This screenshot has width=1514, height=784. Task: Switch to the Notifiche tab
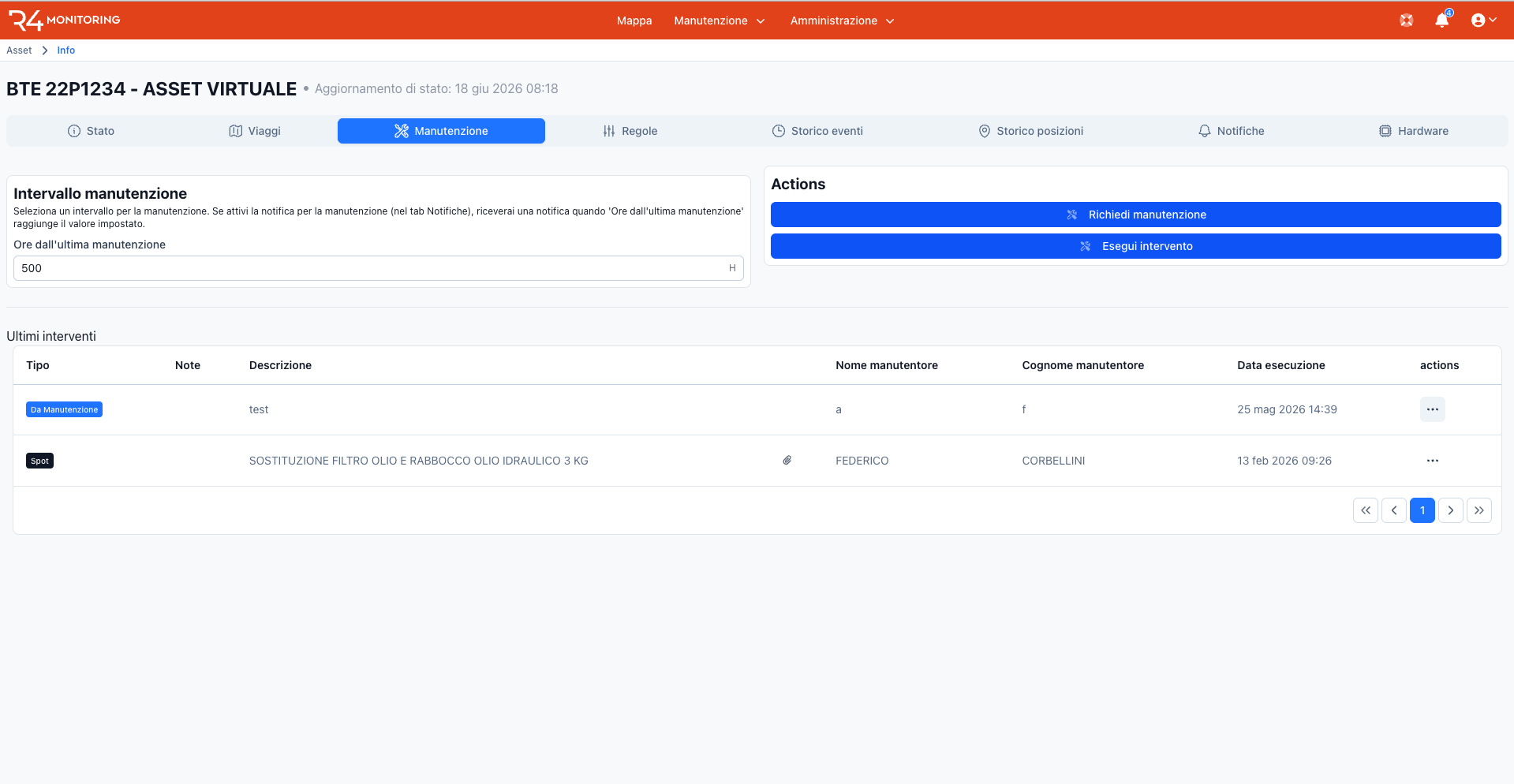1231,131
